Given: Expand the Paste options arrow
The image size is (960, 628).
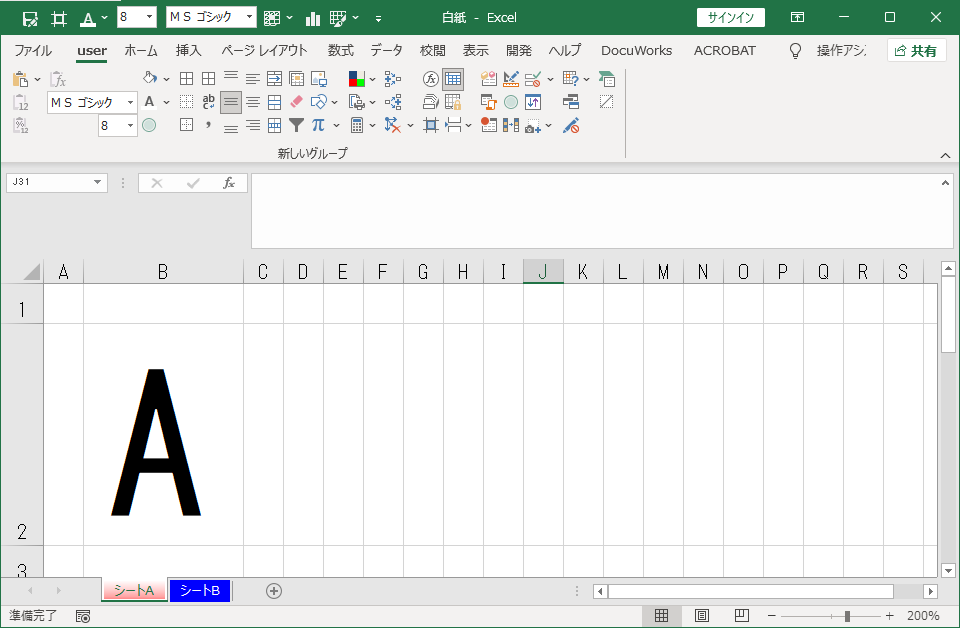Looking at the screenshot, I should tap(37, 79).
